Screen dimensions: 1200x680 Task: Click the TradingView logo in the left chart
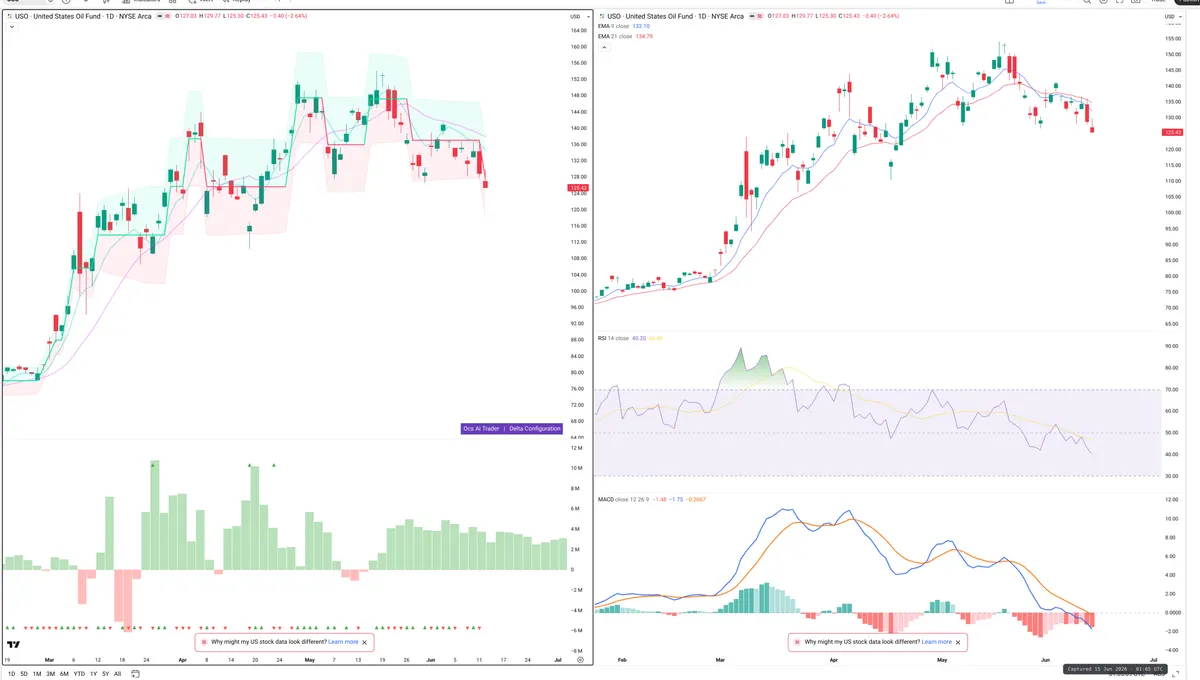[x=14, y=645]
